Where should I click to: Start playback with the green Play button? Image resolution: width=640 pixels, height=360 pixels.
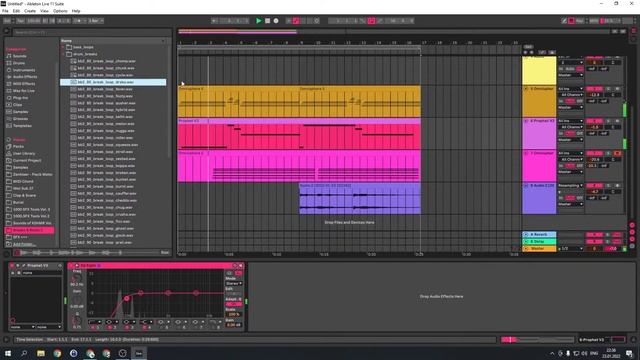(x=258, y=20)
